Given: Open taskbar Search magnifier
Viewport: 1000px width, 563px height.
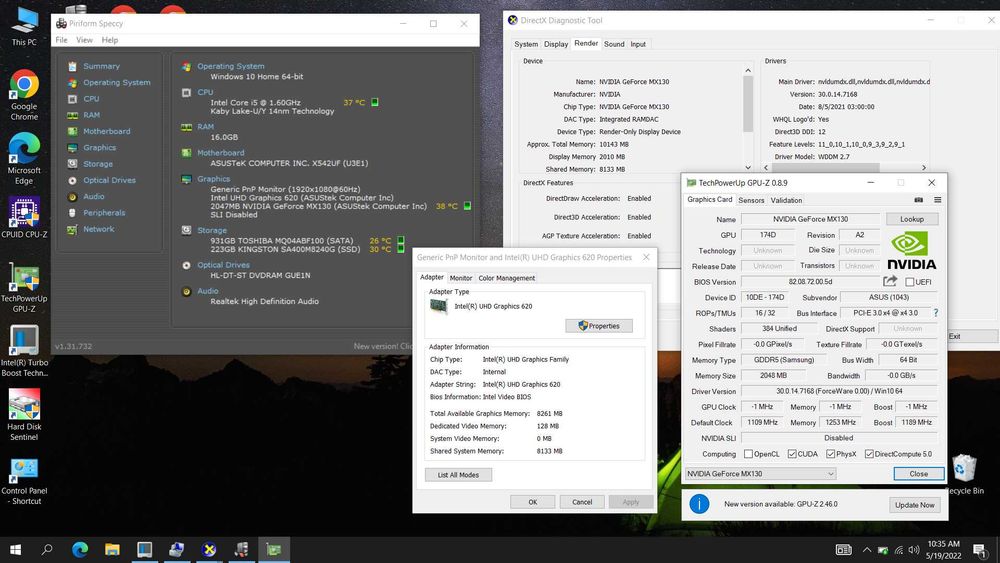Looking at the screenshot, I should (47, 549).
